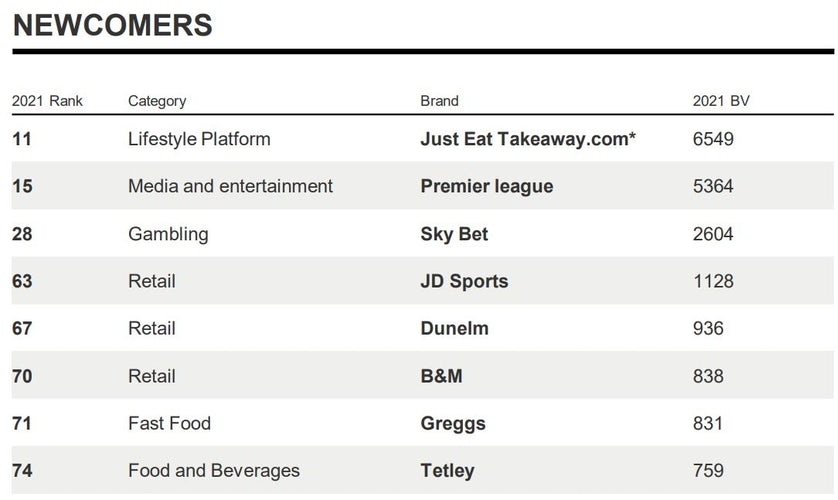Click the B&M brand name
This screenshot has width=838, height=500.
441,376
